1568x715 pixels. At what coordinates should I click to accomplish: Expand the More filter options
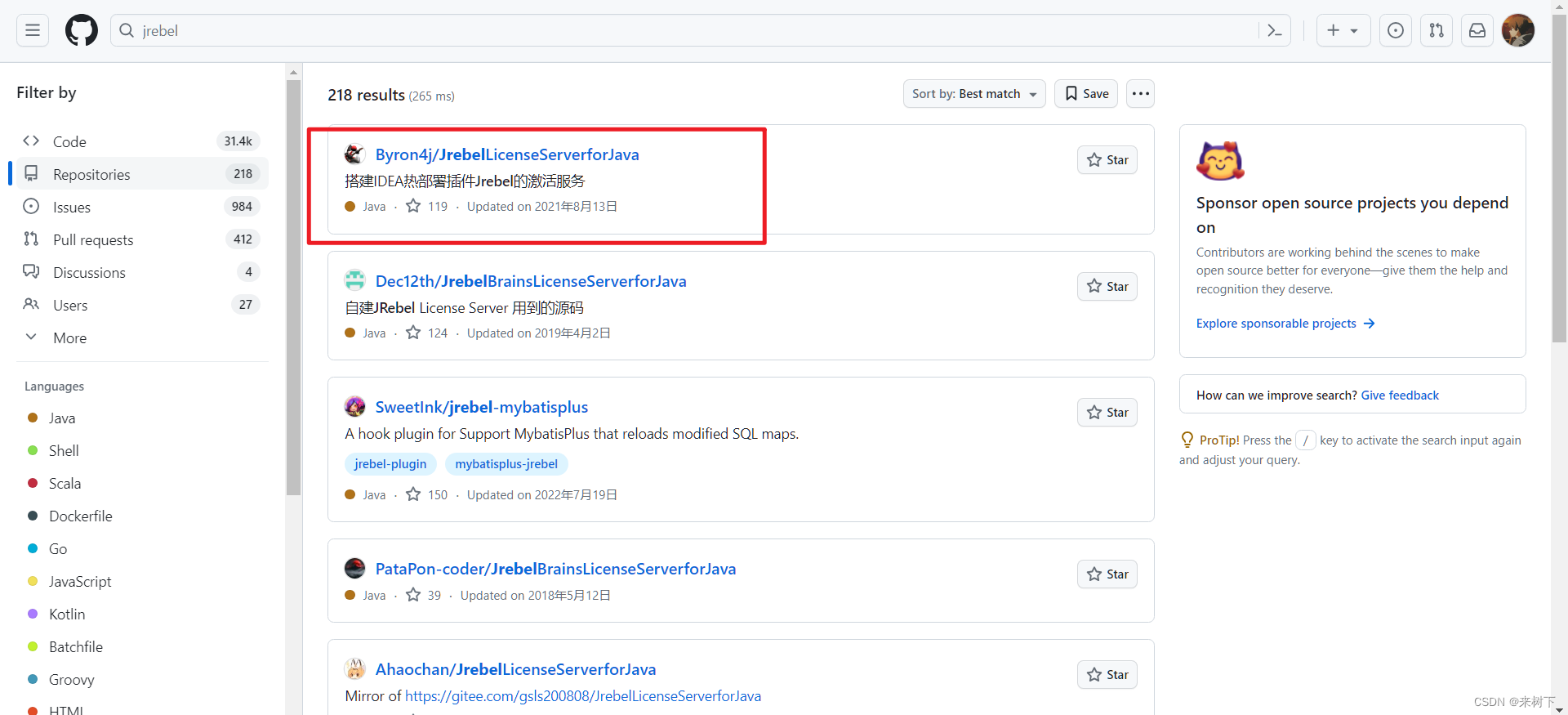[142, 337]
